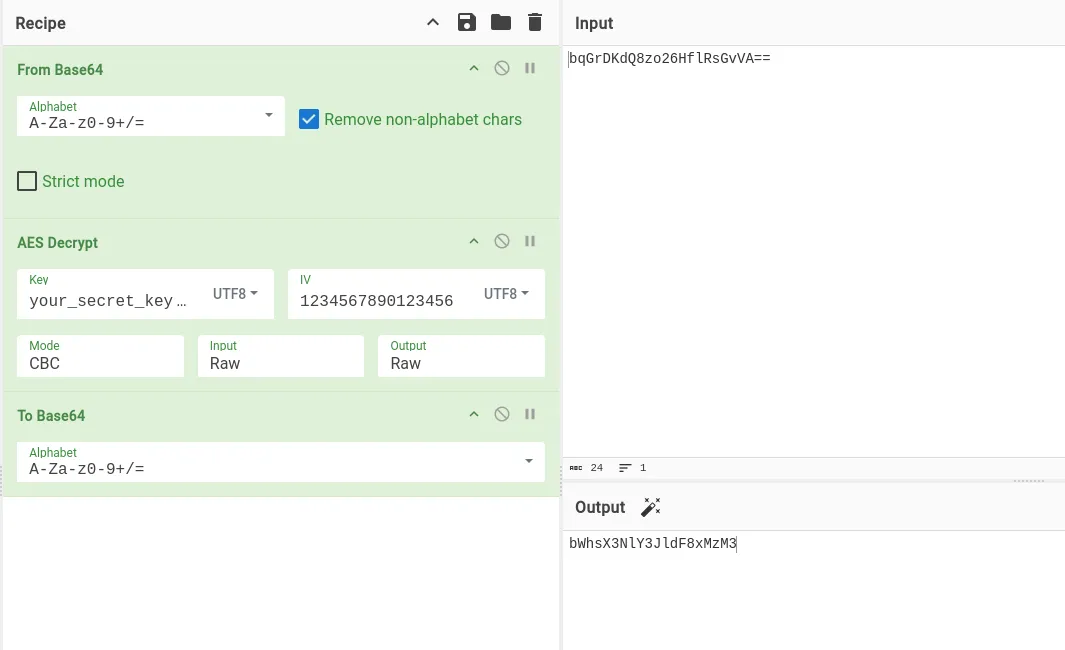This screenshot has height=650, width=1065.
Task: Click the From Base64 operation title
Action: pyautogui.click(x=60, y=70)
